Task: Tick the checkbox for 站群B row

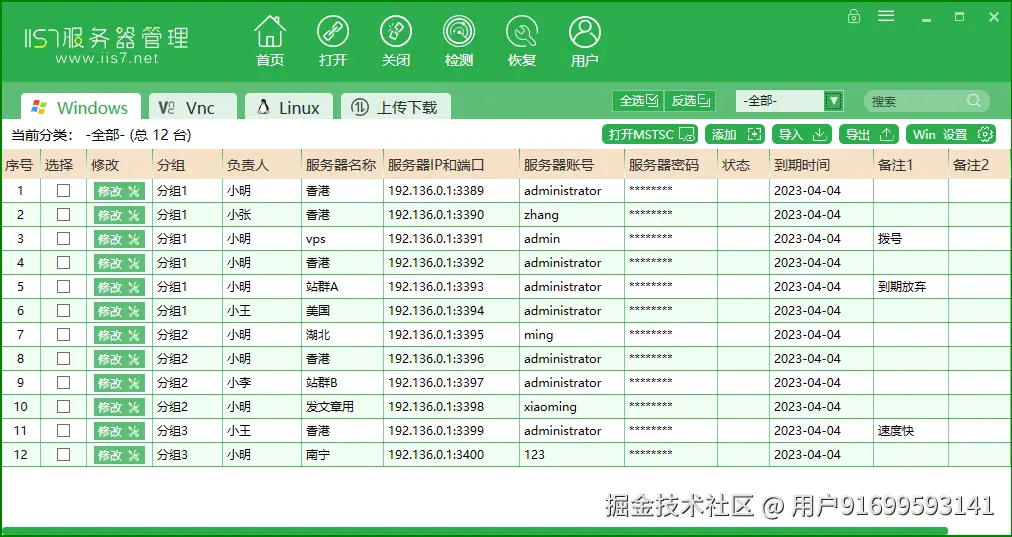Action: point(63,382)
